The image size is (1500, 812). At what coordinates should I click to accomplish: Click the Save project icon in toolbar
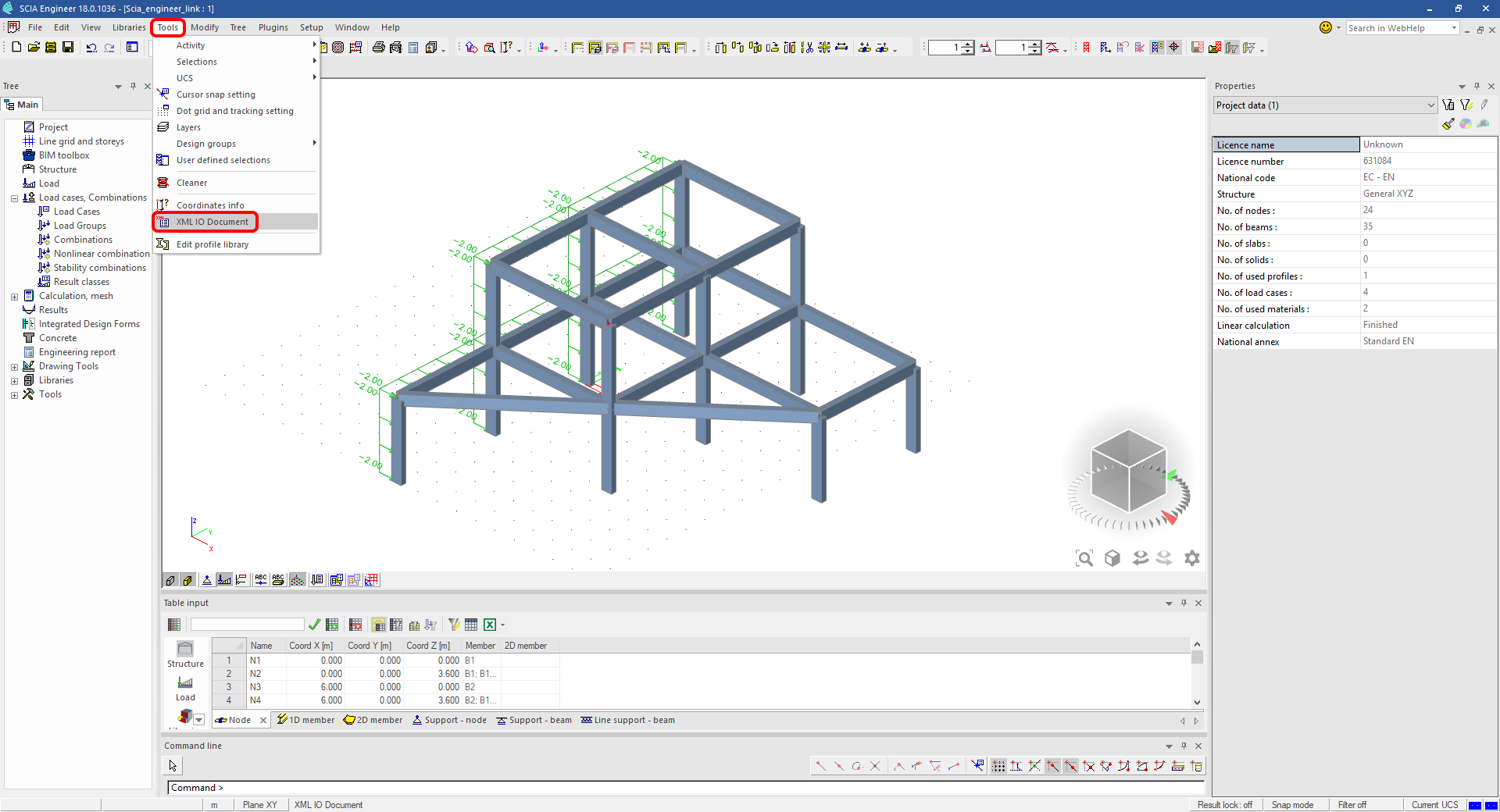tap(68, 48)
